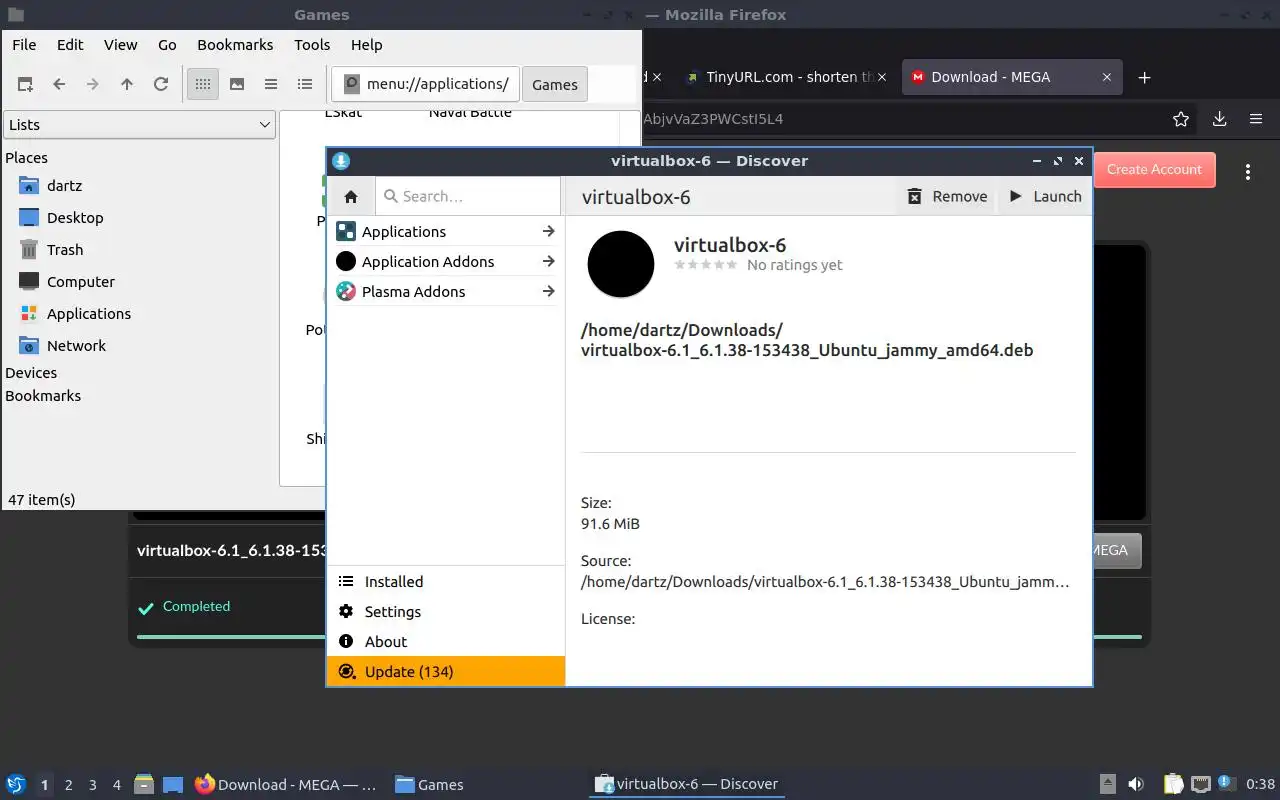Viewport: 1280px width, 800px height.
Task: Click the menu://applications/ path button
Action: click(426, 84)
